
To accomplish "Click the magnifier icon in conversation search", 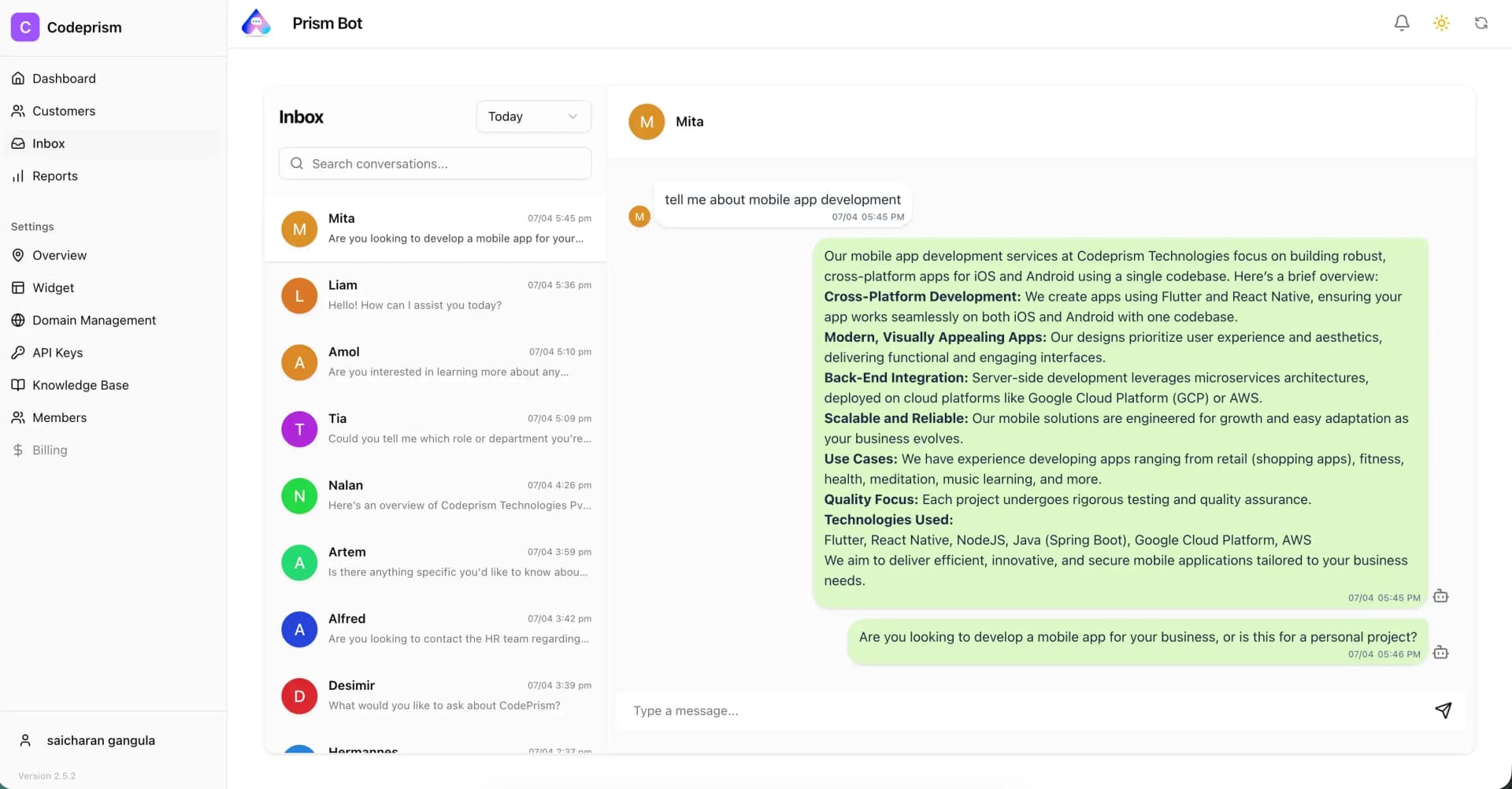I will [297, 163].
